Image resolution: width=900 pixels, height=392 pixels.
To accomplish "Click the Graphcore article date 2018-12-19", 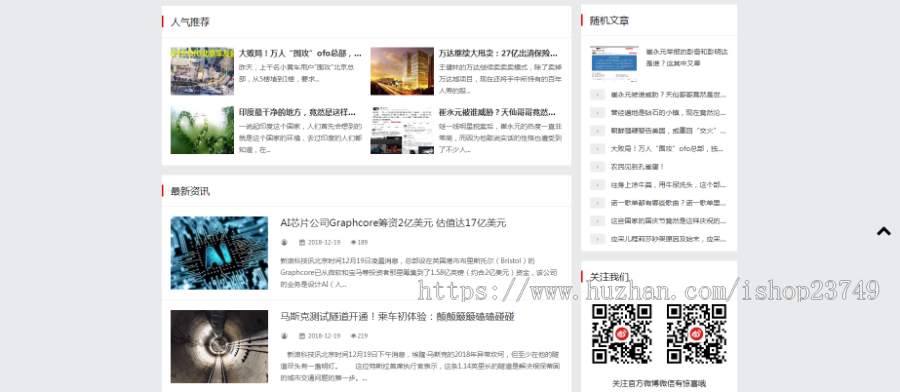I will (324, 242).
